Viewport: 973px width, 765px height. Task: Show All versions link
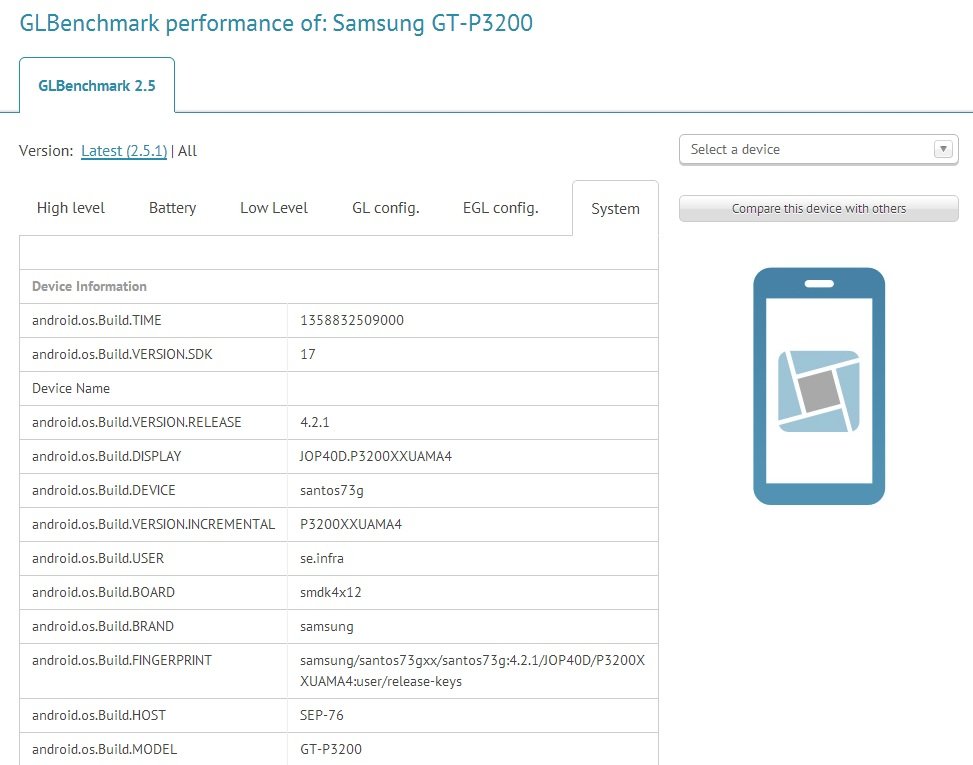[x=187, y=151]
